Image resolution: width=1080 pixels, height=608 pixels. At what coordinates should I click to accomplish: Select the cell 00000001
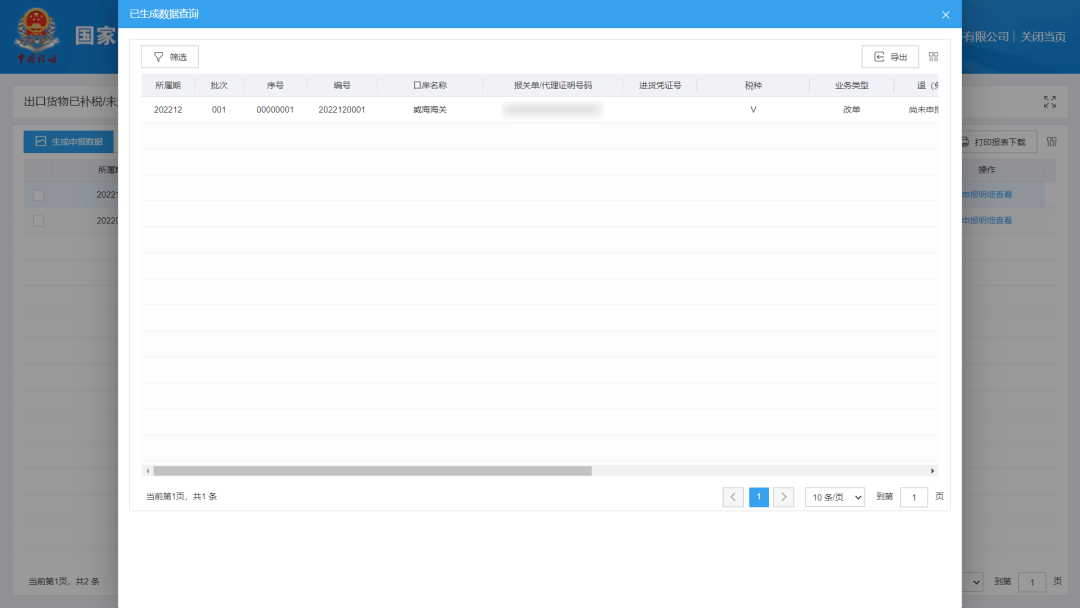click(x=275, y=109)
